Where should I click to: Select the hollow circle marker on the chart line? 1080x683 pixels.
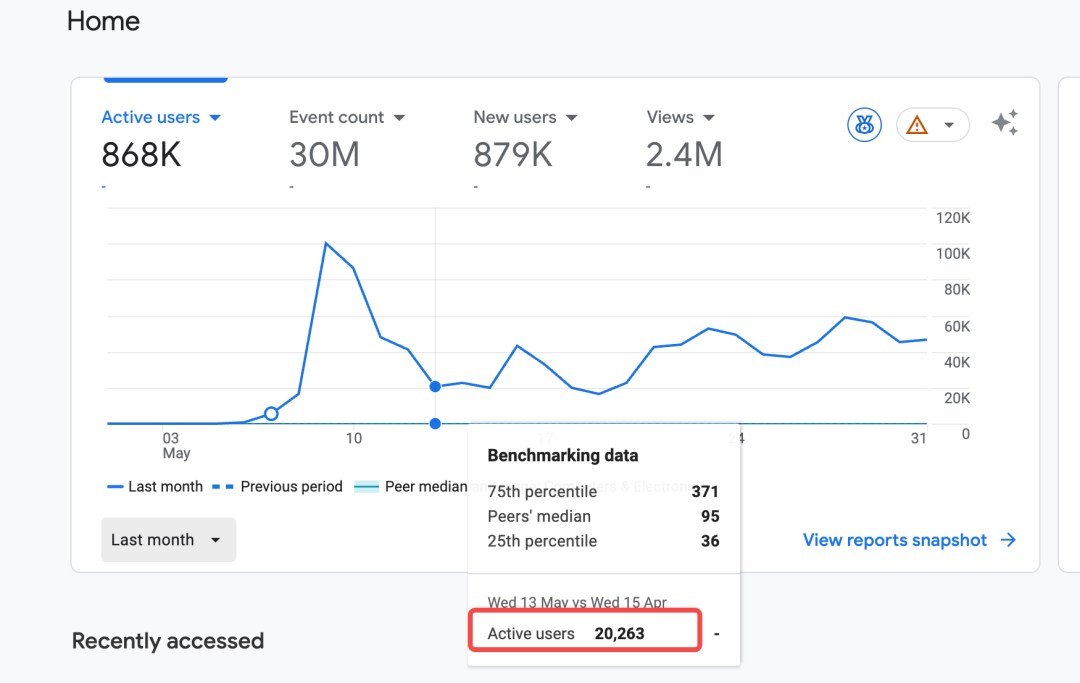pos(271,414)
